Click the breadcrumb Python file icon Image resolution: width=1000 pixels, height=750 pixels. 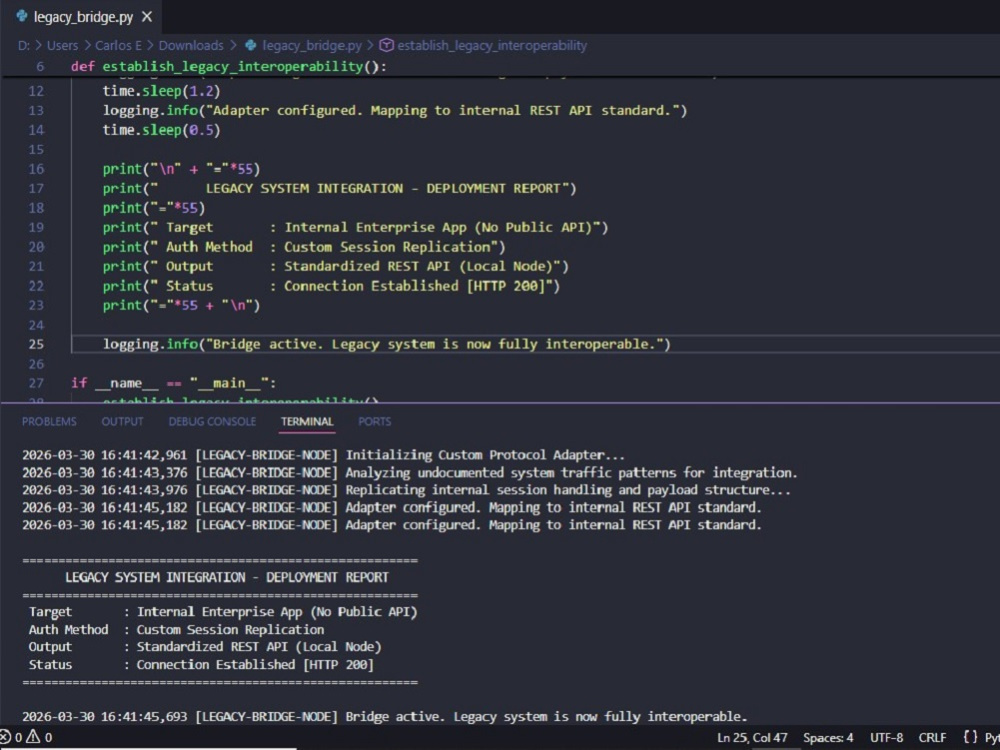coord(251,45)
